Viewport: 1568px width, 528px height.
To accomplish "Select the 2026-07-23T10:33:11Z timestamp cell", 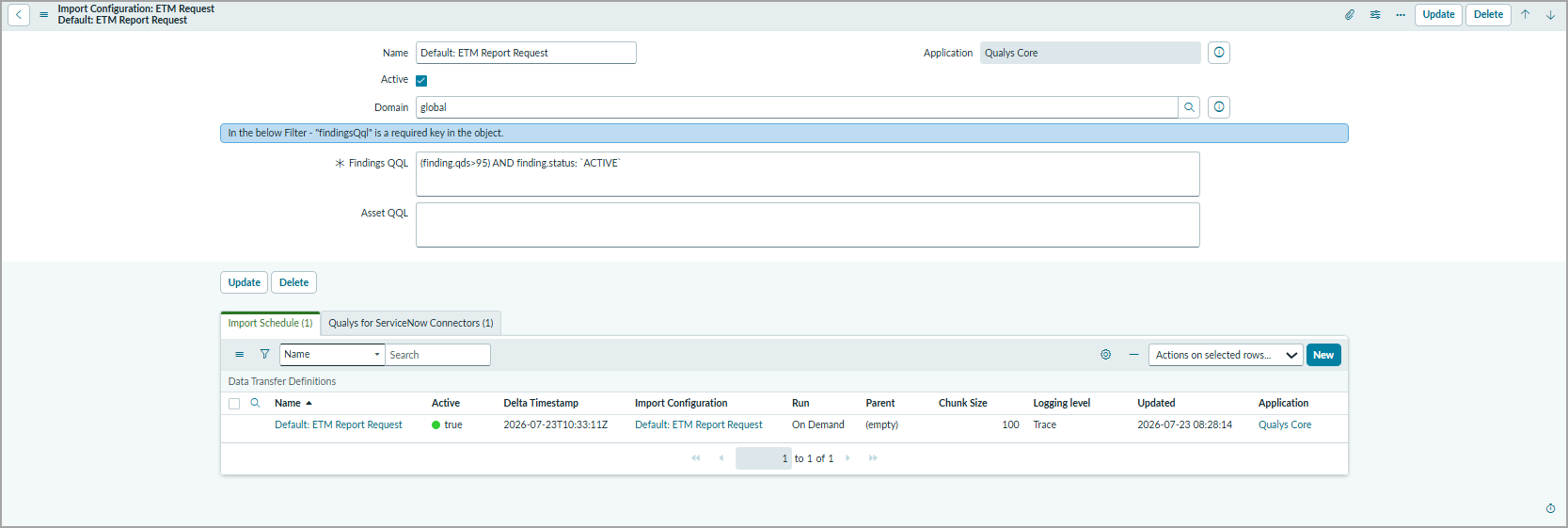I will (x=555, y=424).
